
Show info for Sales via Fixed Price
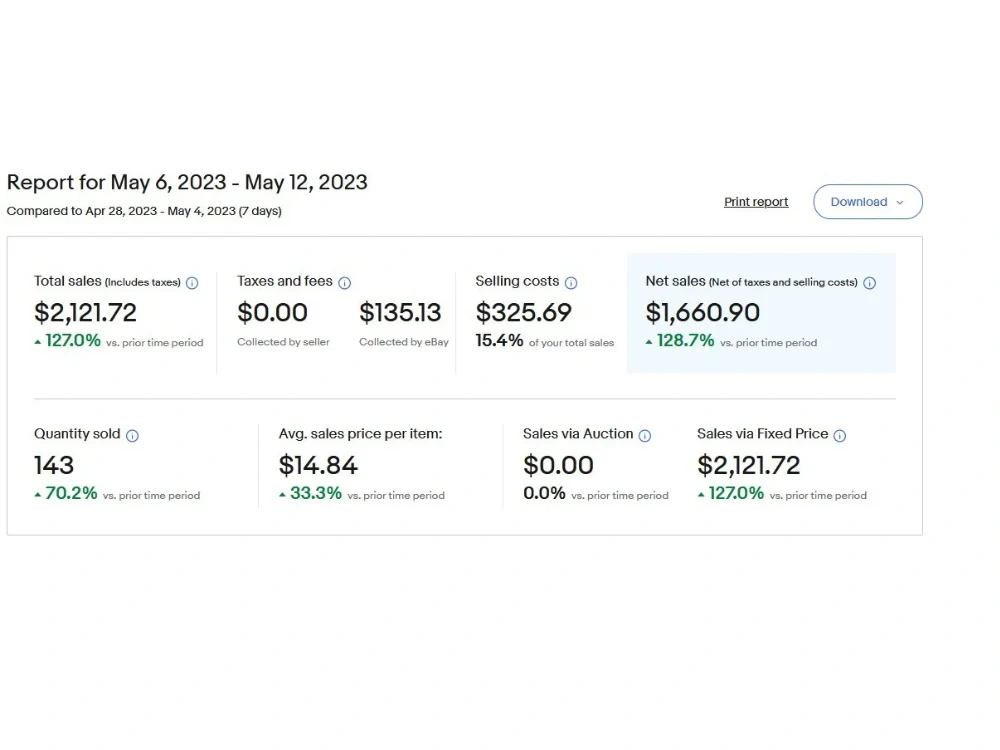click(x=840, y=436)
